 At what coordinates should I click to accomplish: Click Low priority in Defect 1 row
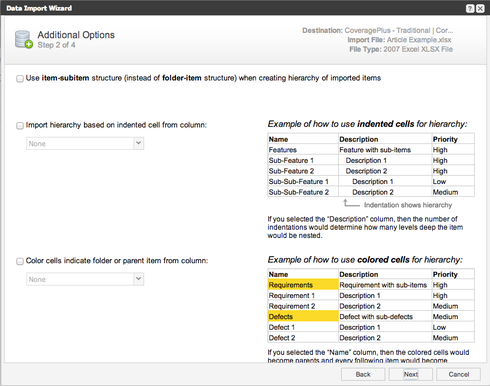453,327
